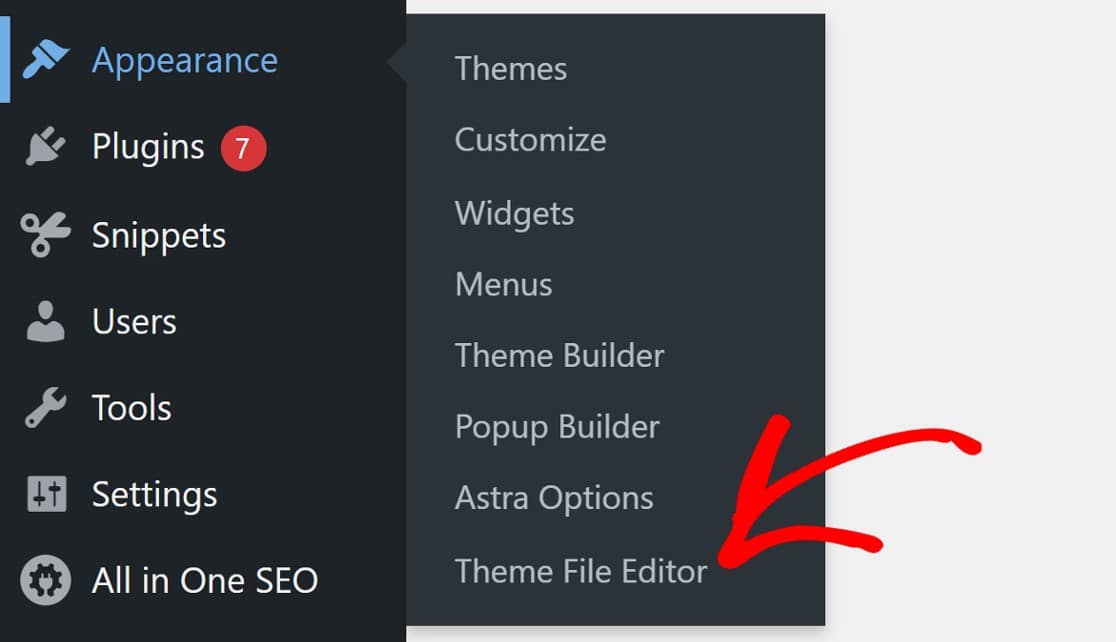
Task: Click the All in One SEO gear icon
Action: pyautogui.click(x=46, y=580)
